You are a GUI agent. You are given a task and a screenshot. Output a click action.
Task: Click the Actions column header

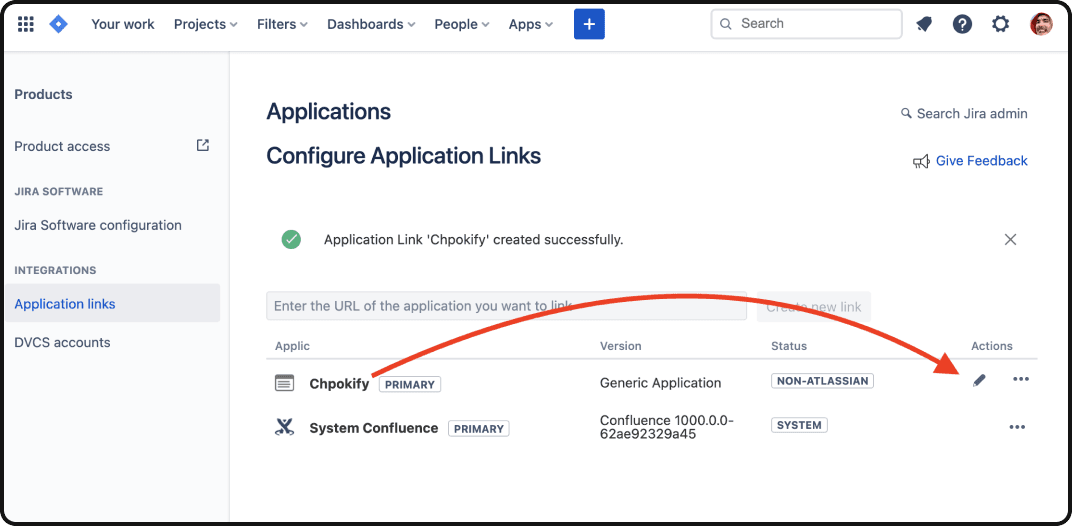point(992,346)
